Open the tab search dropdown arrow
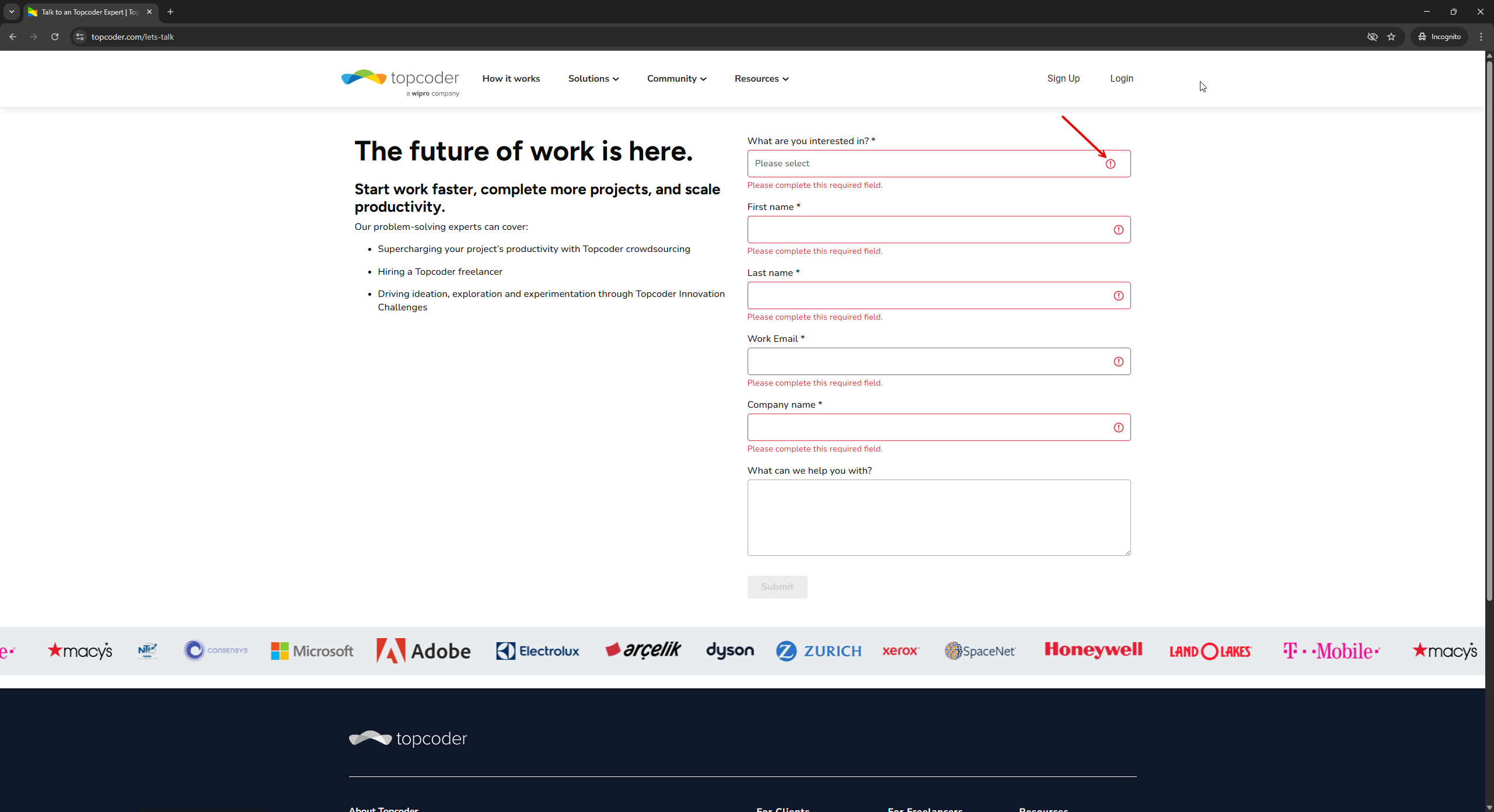The image size is (1494, 812). pyautogui.click(x=11, y=12)
